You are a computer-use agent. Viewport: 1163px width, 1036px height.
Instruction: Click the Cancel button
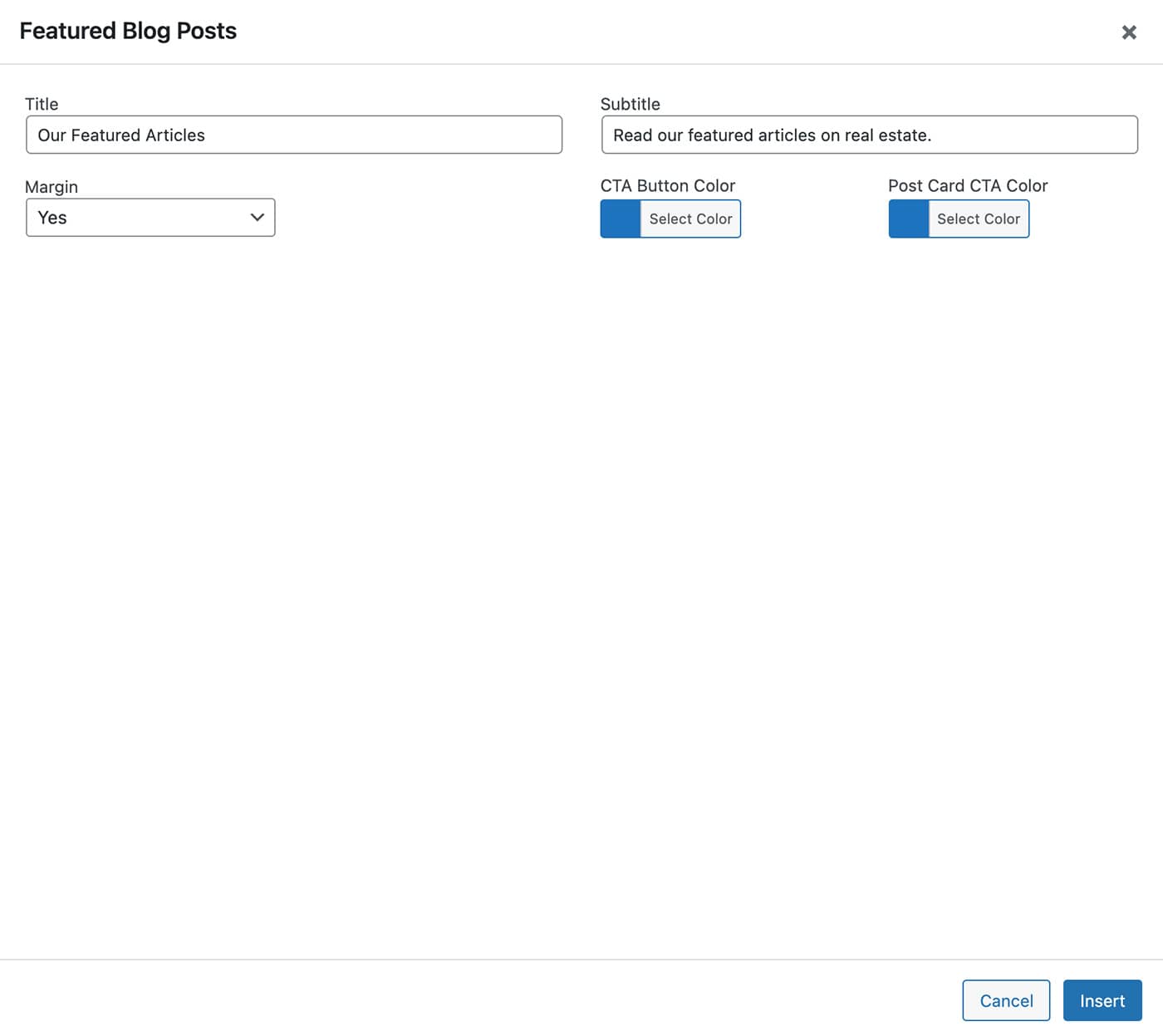click(x=1006, y=1000)
